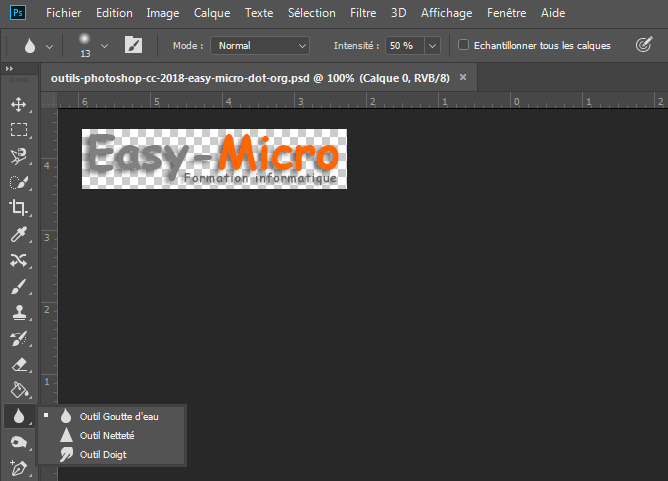The image size is (668, 481).
Task: Select the Sponge tool icon
Action: pyautogui.click(x=18, y=442)
